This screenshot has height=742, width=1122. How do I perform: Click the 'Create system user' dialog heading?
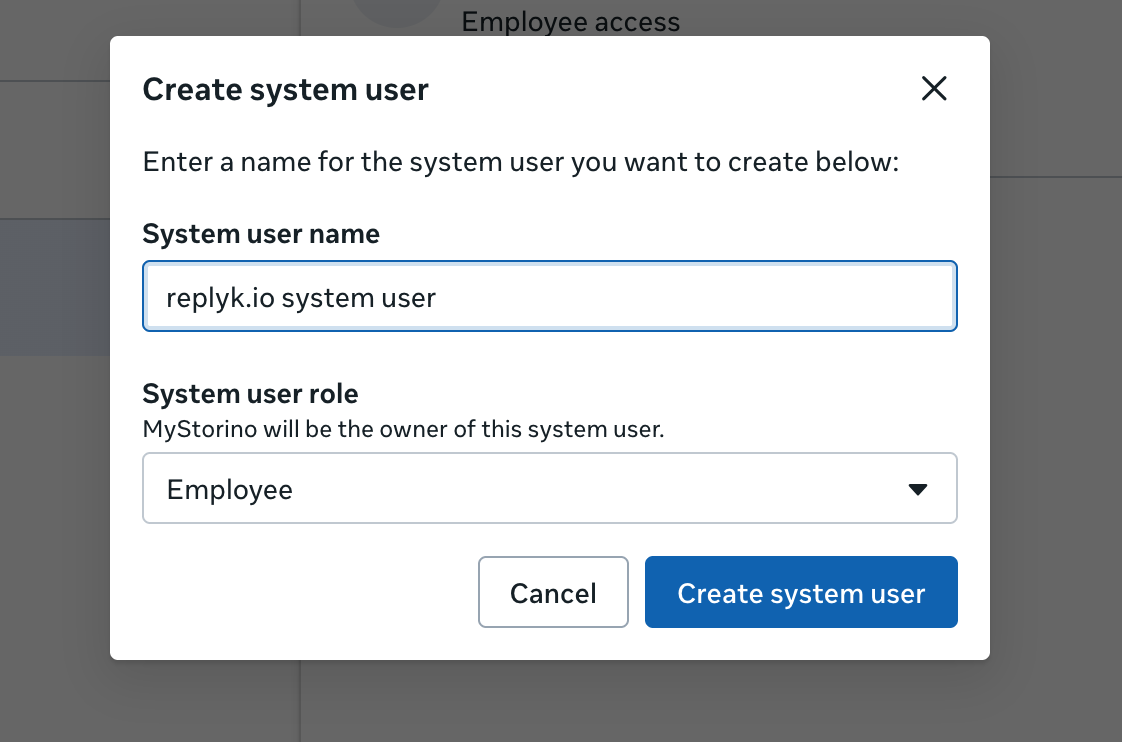point(286,90)
